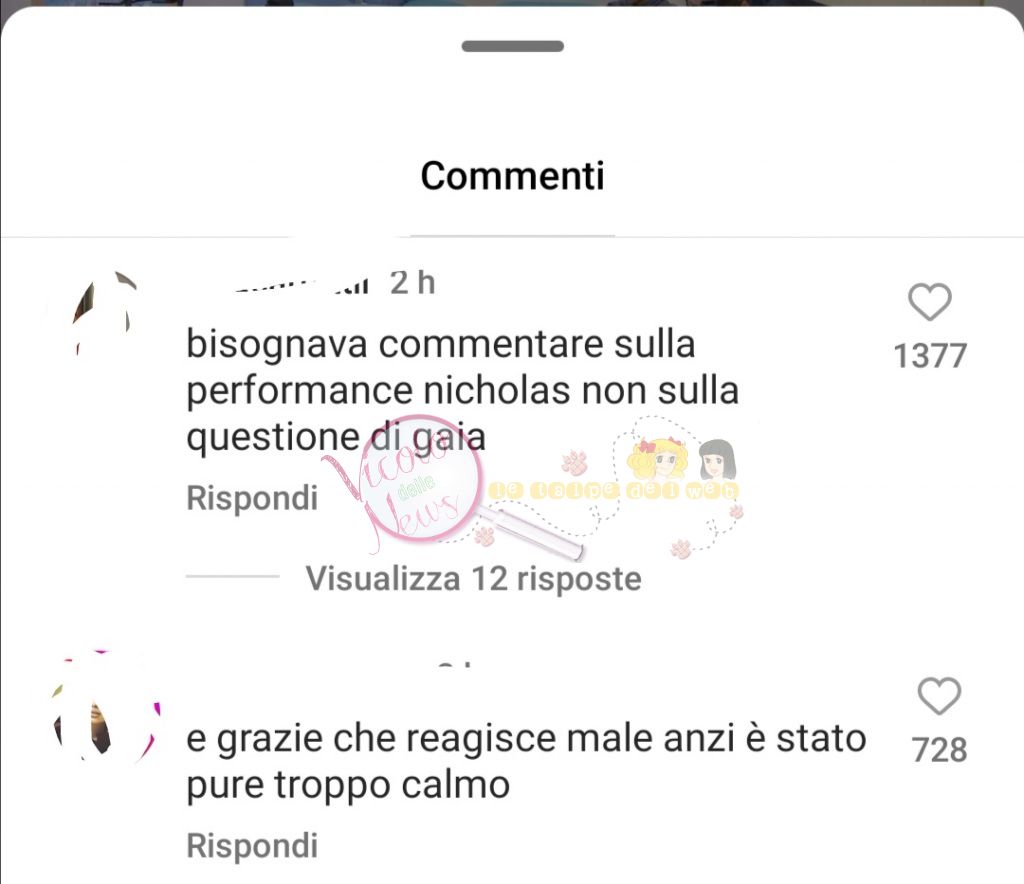
Task: Select the 'bisognava commentare sulla performance' comment text
Action: (462, 390)
